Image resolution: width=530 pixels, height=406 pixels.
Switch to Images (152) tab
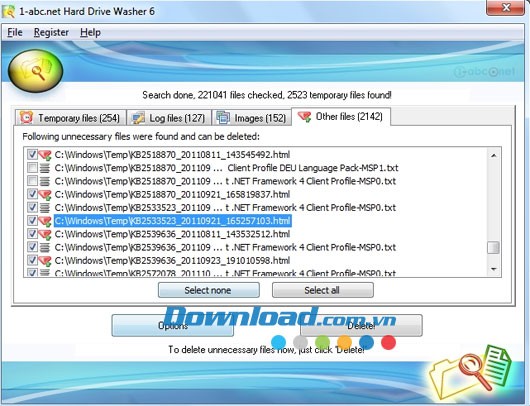pyautogui.click(x=251, y=118)
